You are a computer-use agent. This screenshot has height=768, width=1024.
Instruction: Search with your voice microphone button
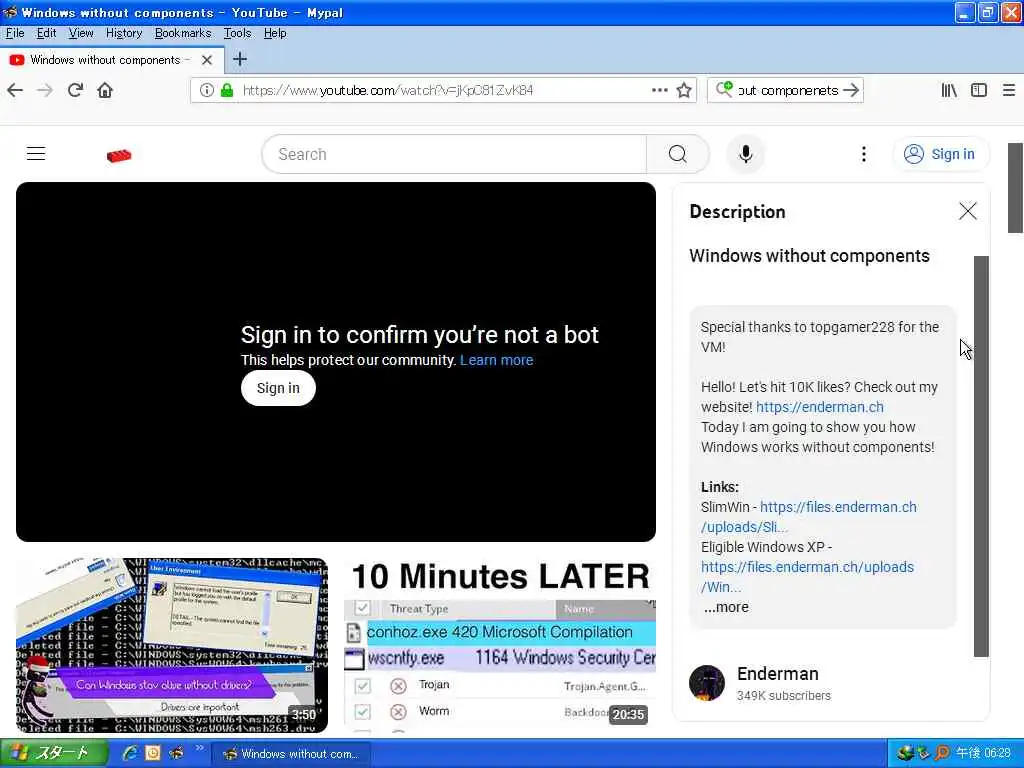746,154
